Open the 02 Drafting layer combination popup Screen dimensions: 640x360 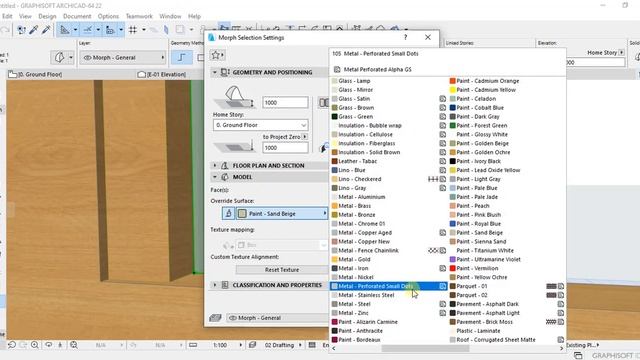click(x=300, y=345)
